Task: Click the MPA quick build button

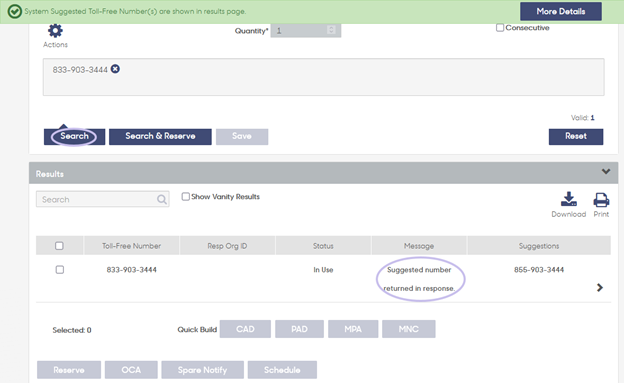Action: point(353,329)
